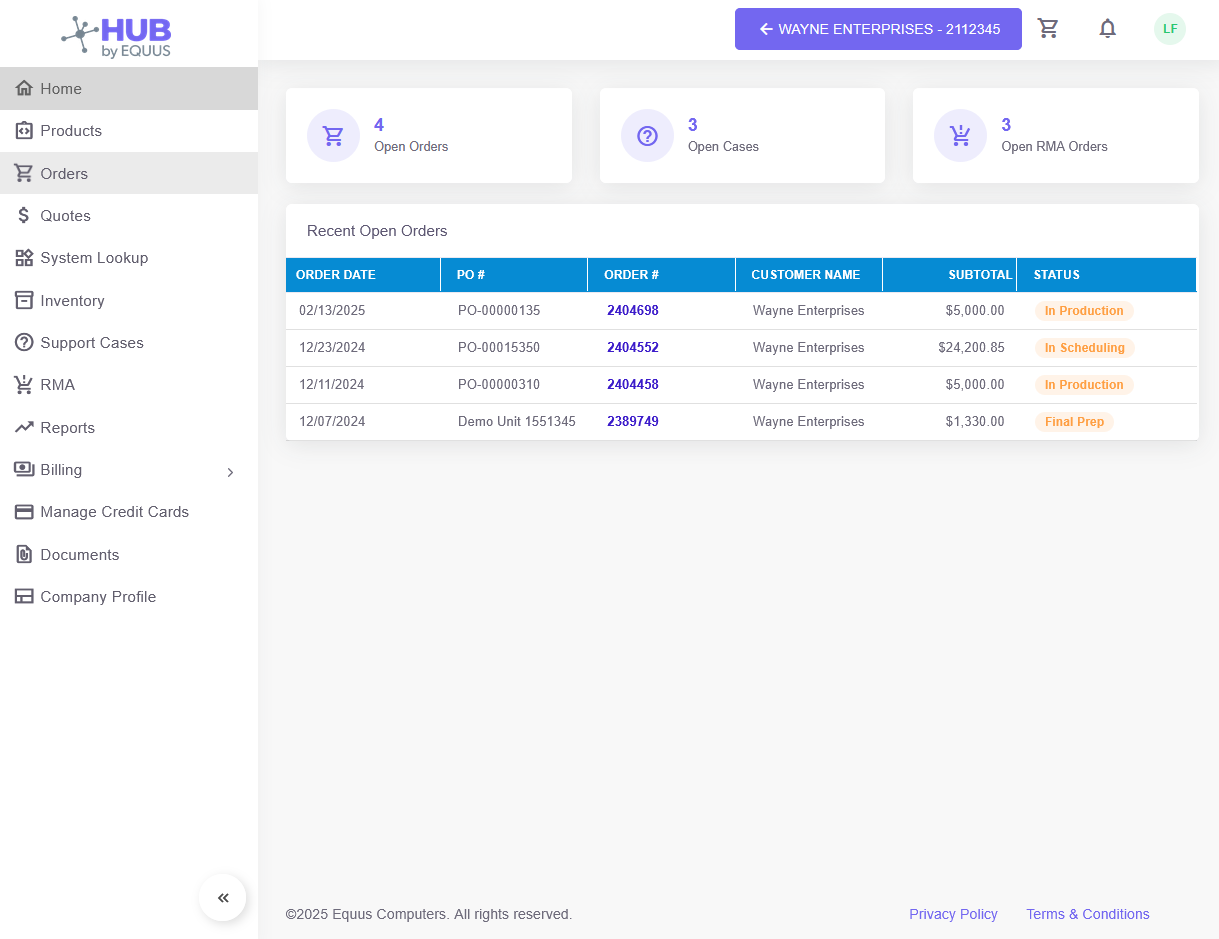The image size is (1219, 939).
Task: Click the Documents paperclip file icon
Action: (x=24, y=554)
